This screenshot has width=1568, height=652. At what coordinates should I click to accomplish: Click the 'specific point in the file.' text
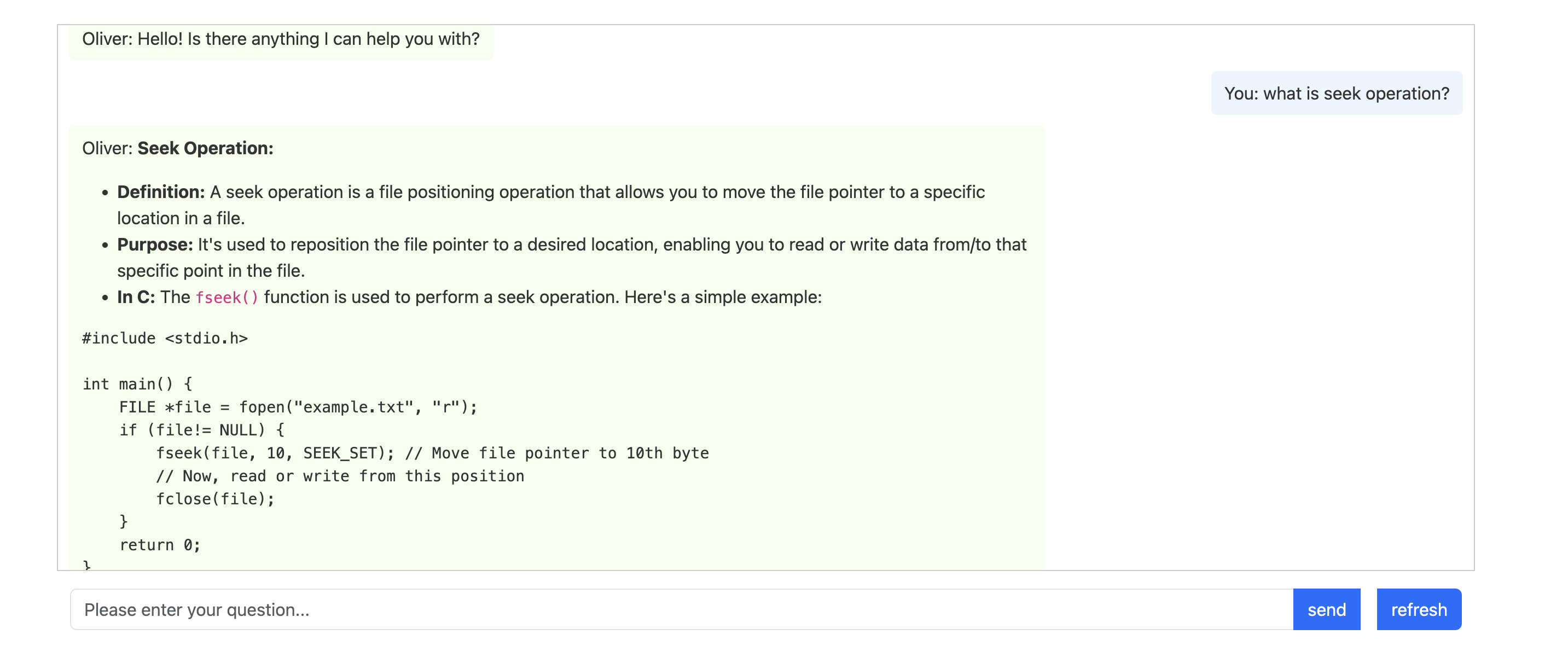point(211,271)
